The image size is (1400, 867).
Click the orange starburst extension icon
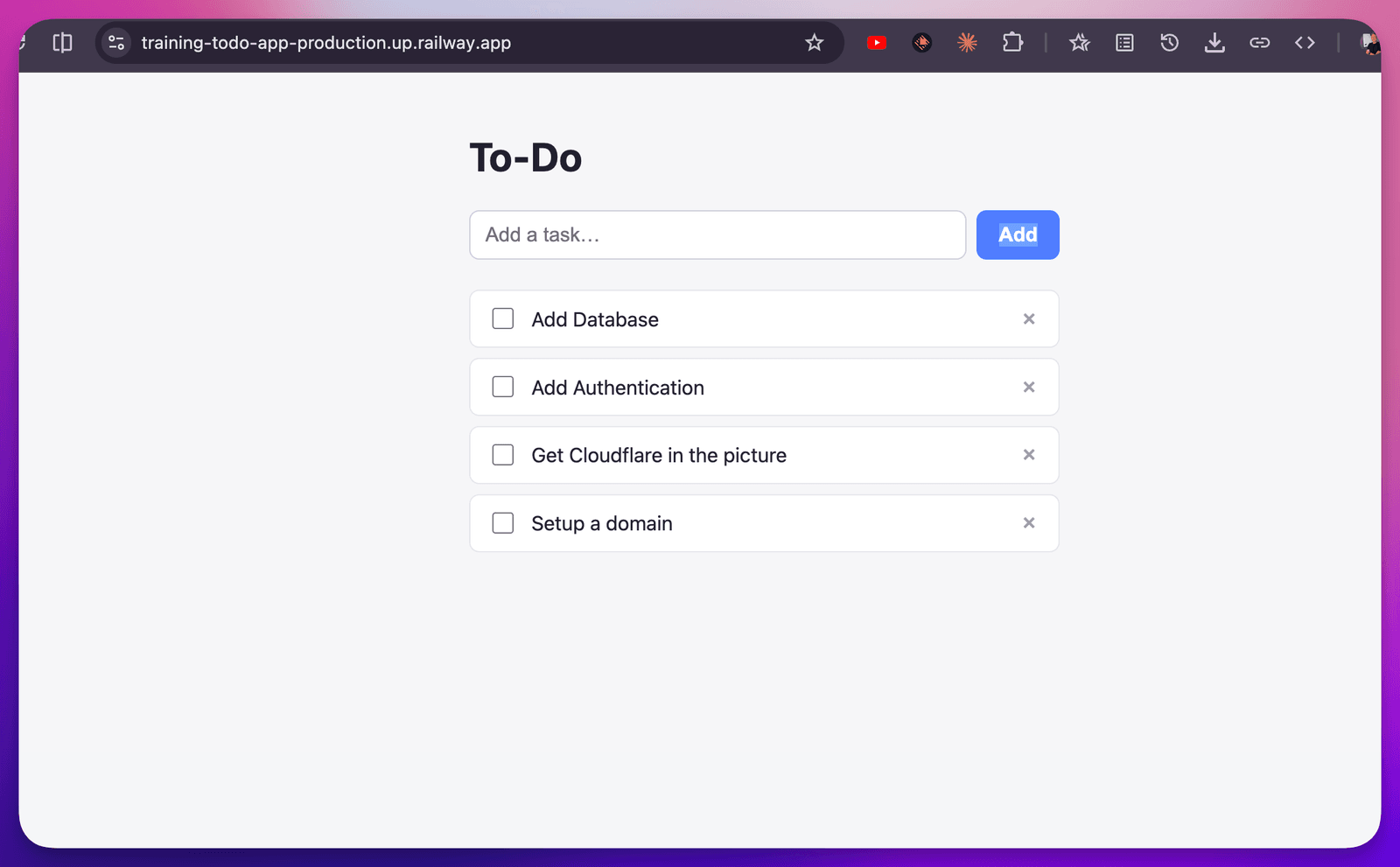point(967,42)
